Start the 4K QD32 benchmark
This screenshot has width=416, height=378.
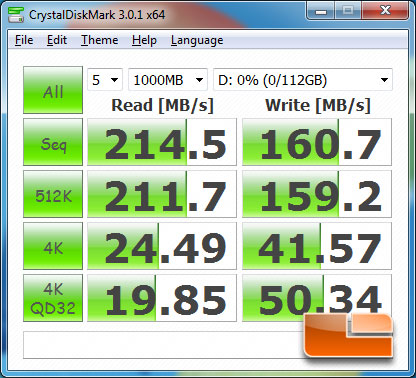[53, 298]
